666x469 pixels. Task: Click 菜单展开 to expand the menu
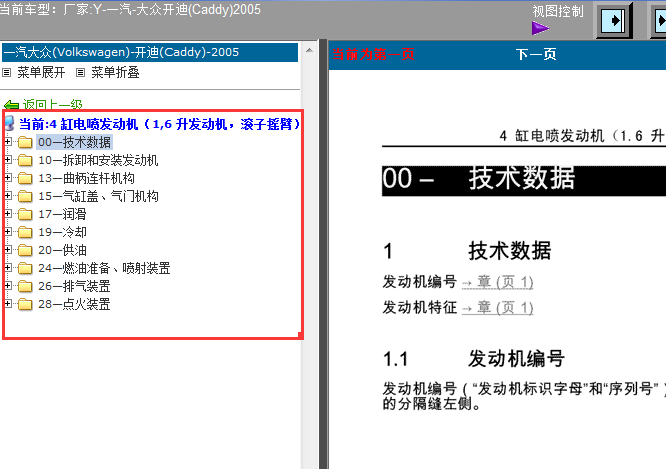(x=41, y=73)
